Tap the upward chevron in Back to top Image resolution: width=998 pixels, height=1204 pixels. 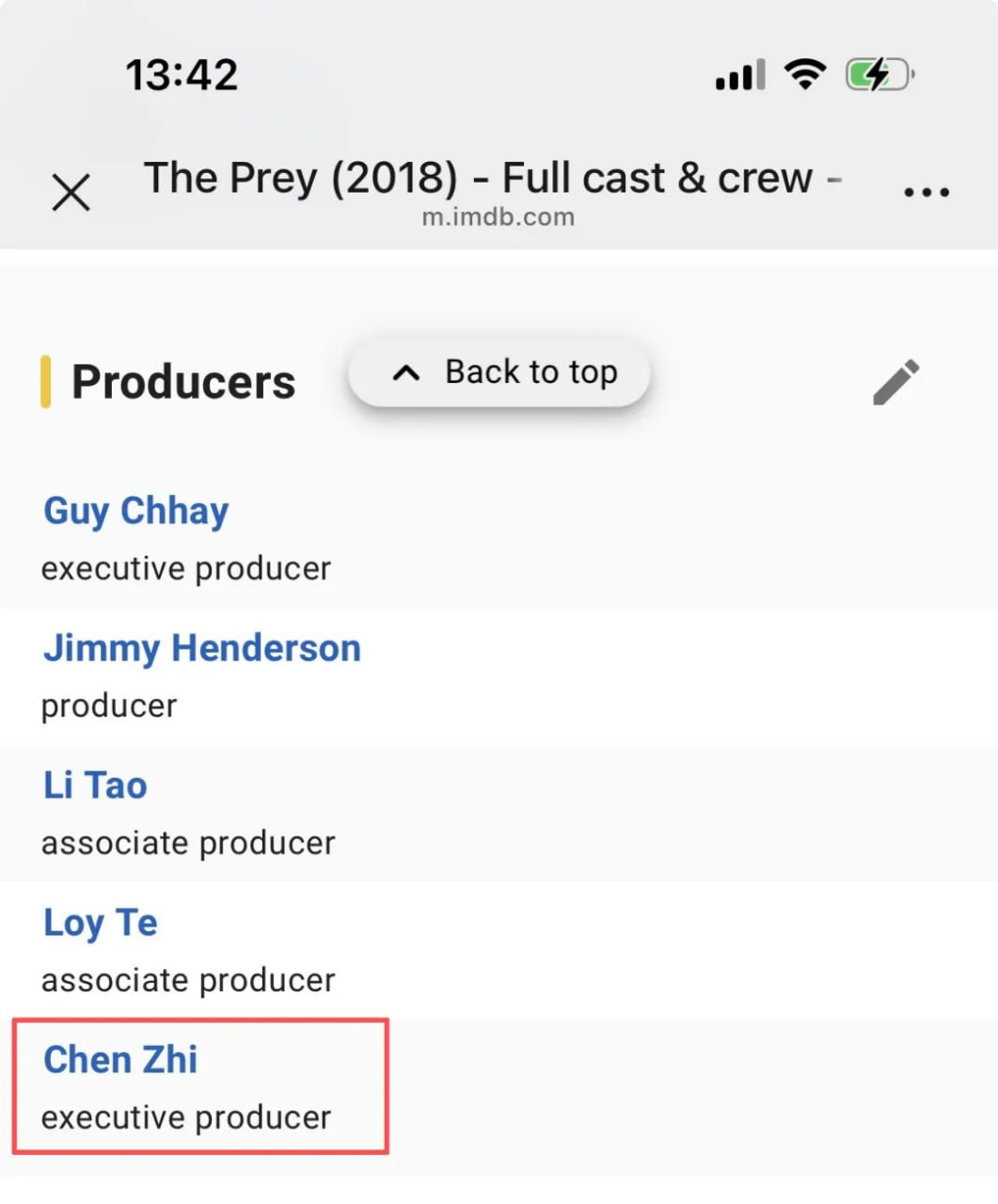pyautogui.click(x=405, y=373)
